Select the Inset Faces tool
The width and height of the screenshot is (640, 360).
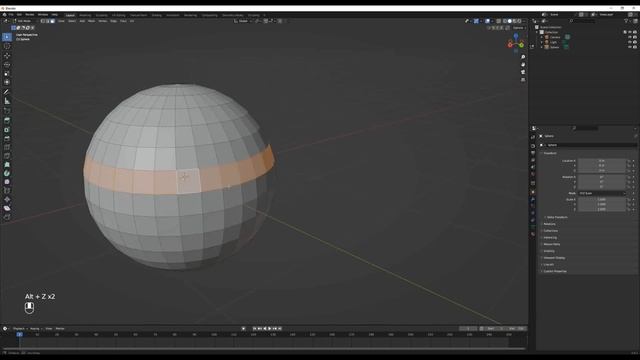click(x=7, y=130)
